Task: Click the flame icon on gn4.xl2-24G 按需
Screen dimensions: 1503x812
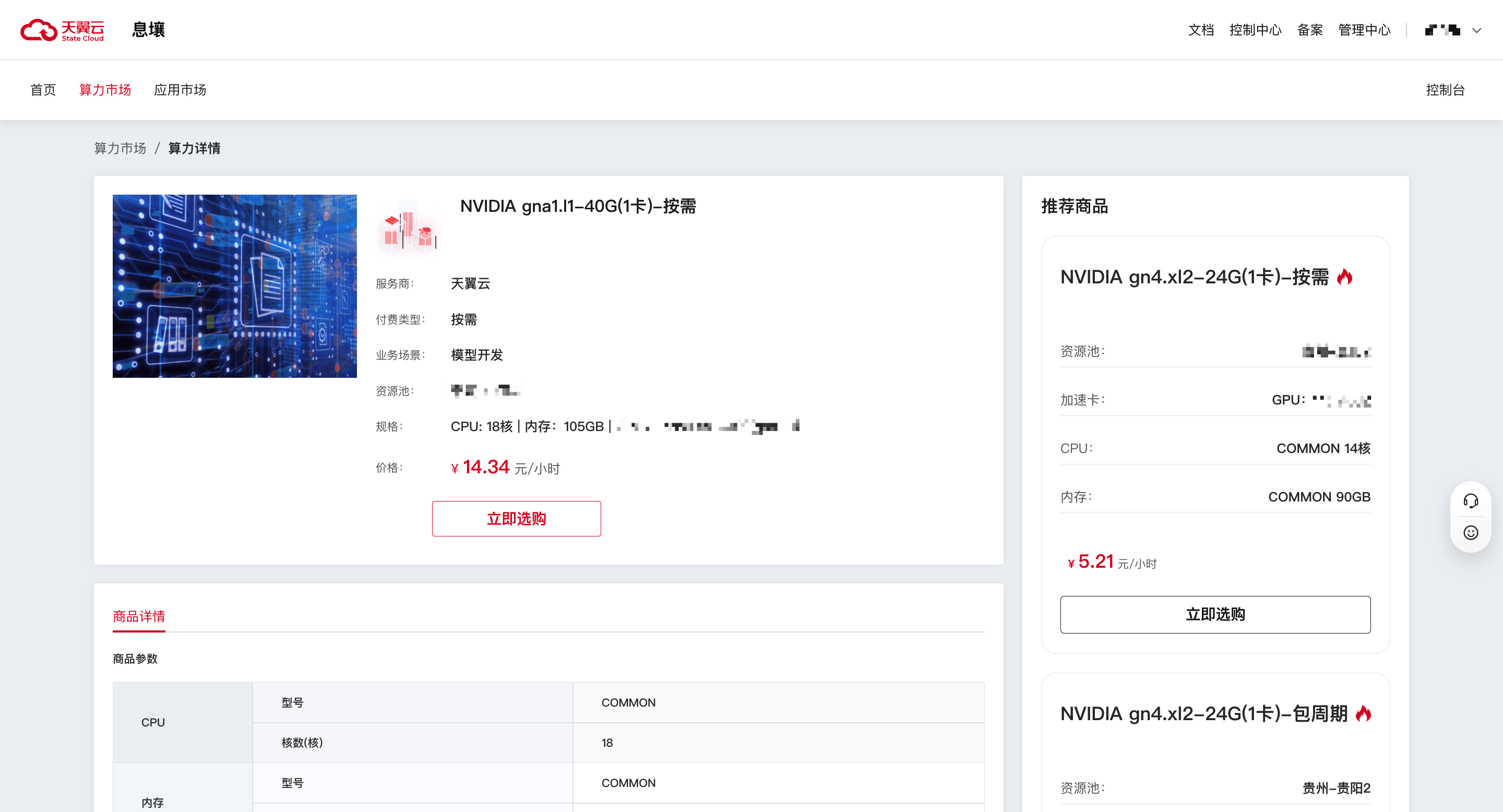Action: 1345,277
